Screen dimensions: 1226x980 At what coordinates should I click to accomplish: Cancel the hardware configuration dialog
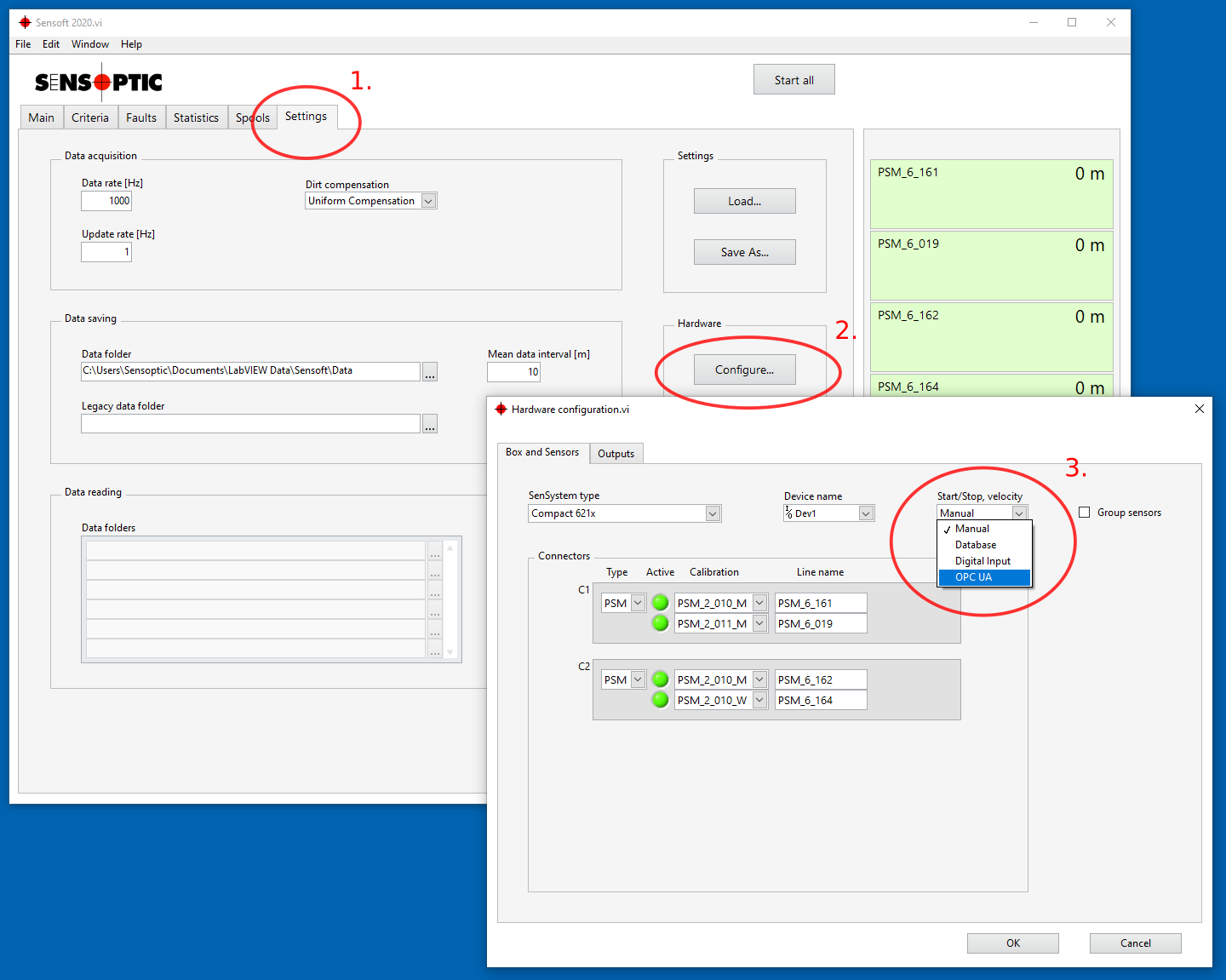[1136, 943]
